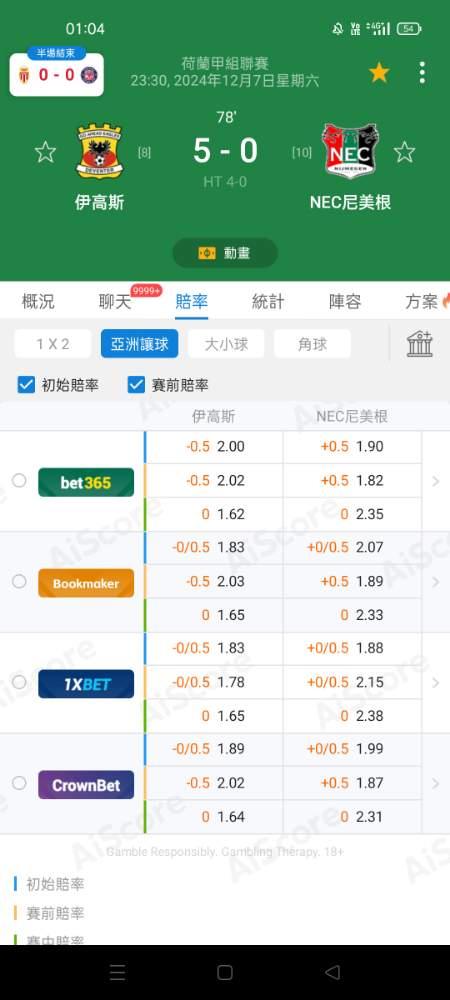The height and width of the screenshot is (1000, 450).
Task: Tap the gold favorite star in header
Action: [x=379, y=73]
